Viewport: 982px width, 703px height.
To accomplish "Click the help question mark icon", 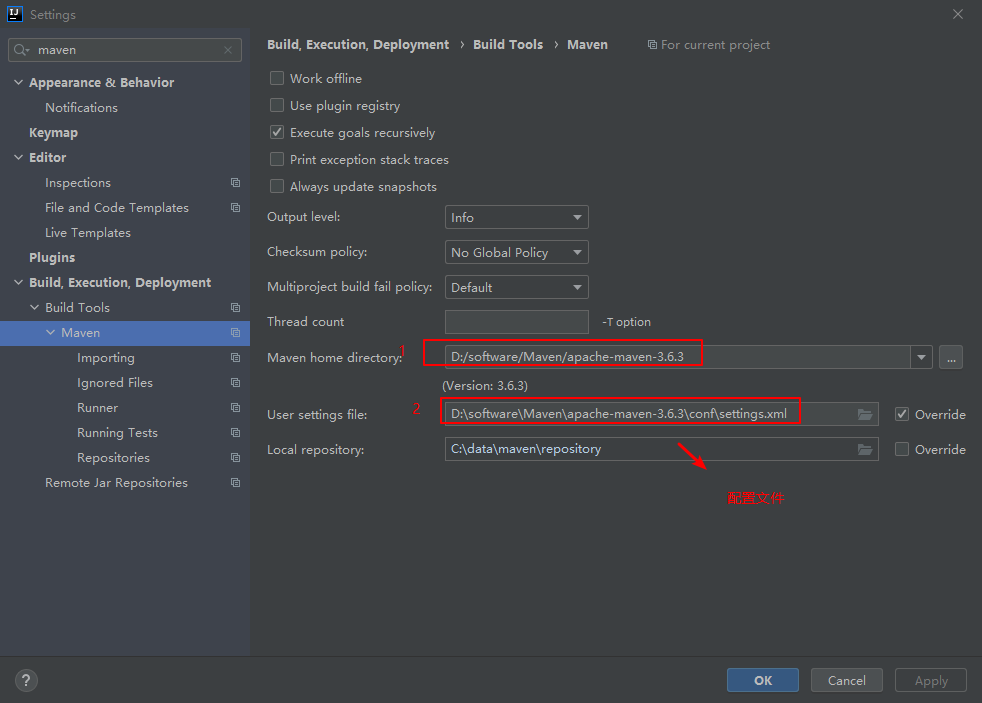I will pyautogui.click(x=26, y=680).
